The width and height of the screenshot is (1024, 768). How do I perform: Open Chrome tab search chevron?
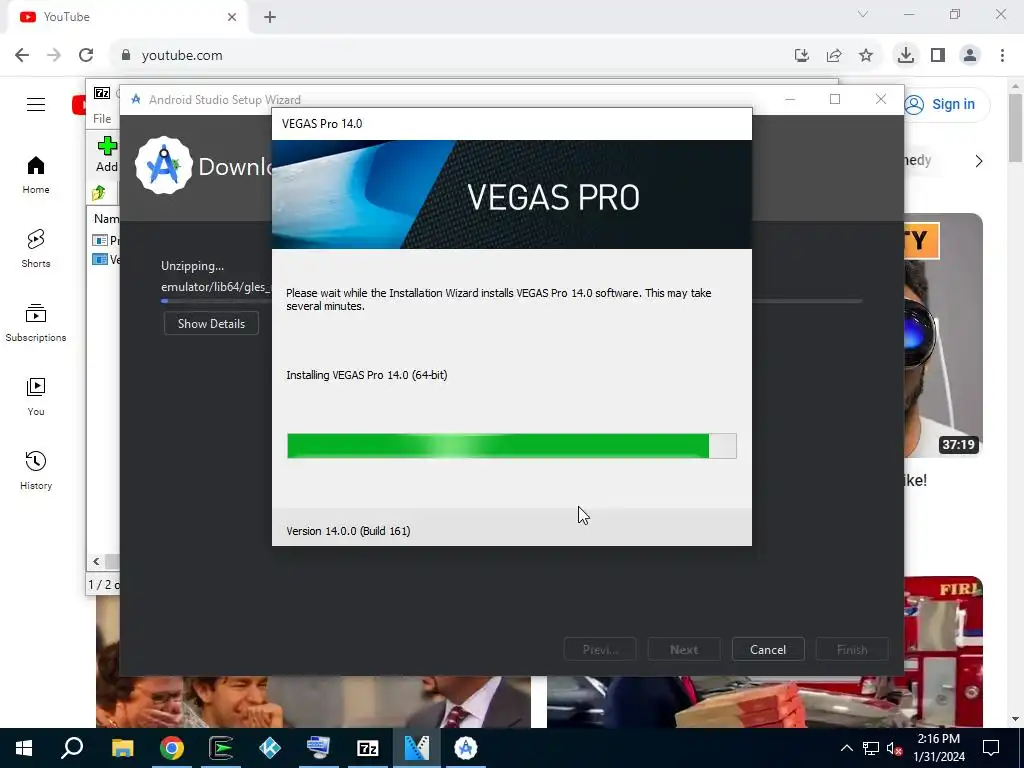(863, 14)
